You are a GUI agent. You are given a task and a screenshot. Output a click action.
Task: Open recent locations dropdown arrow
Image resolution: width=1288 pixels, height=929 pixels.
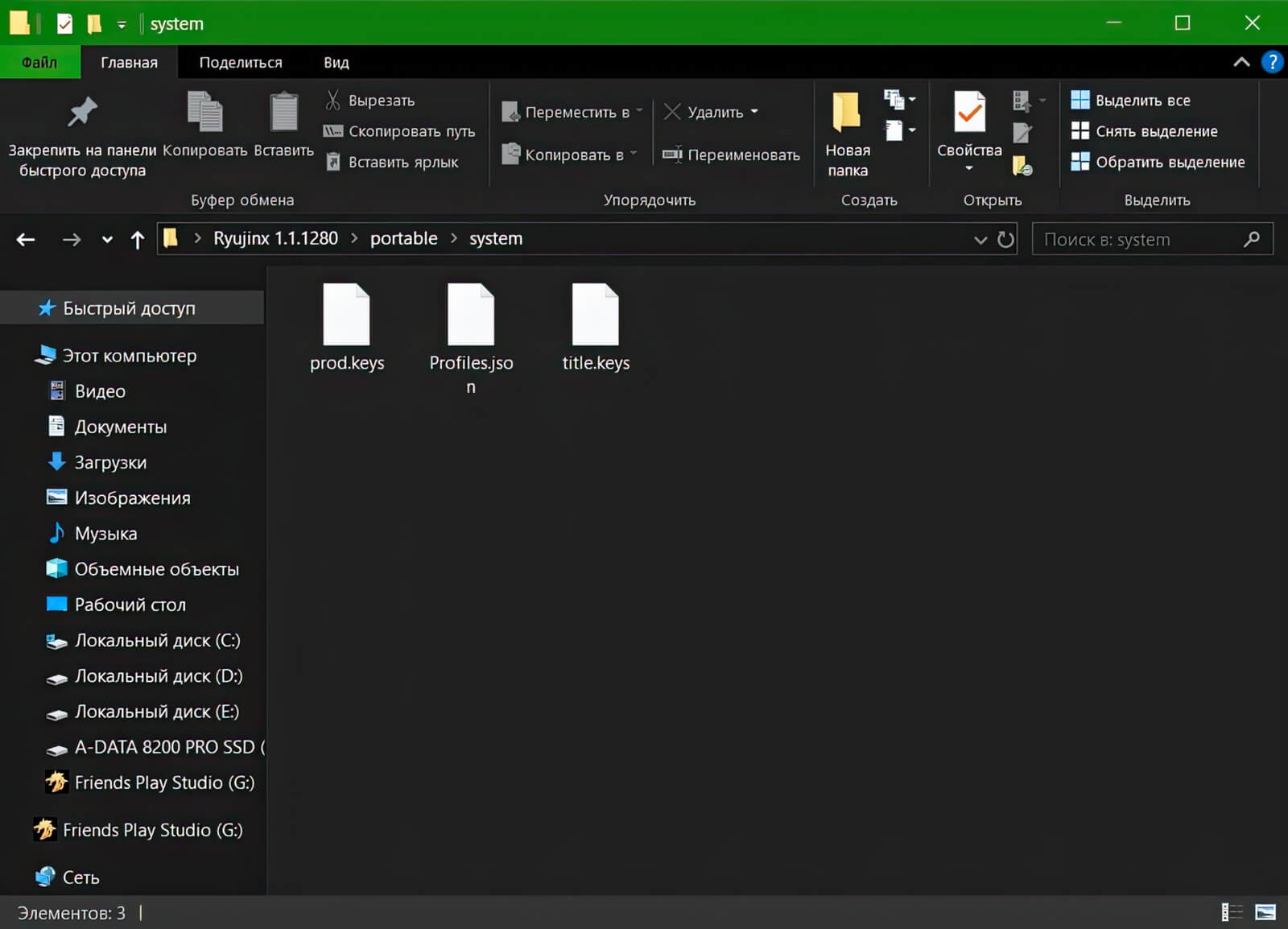point(107,239)
